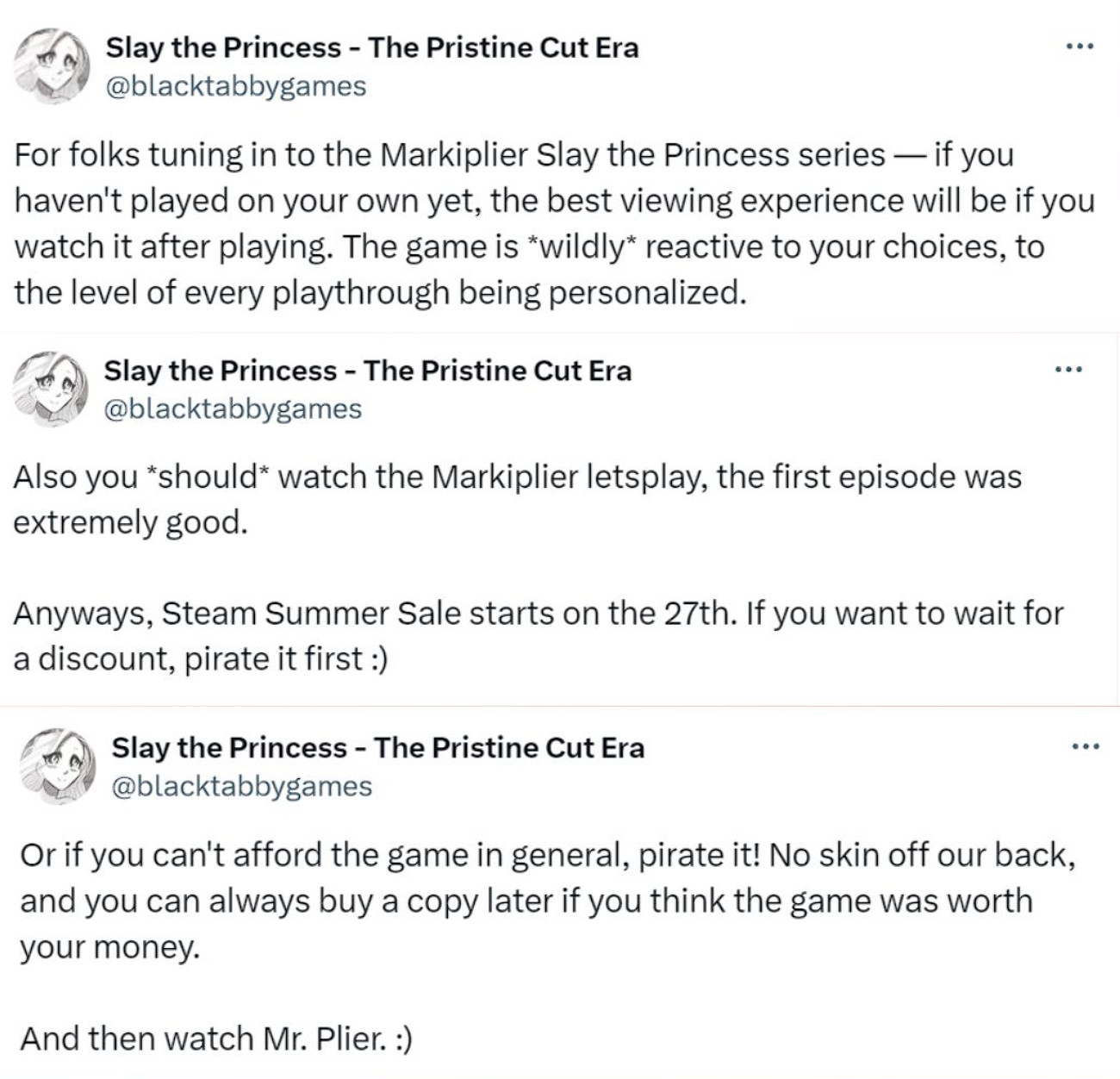Click 'your money.' text in third tweet
This screenshot has width=1120, height=1079.
tap(109, 946)
